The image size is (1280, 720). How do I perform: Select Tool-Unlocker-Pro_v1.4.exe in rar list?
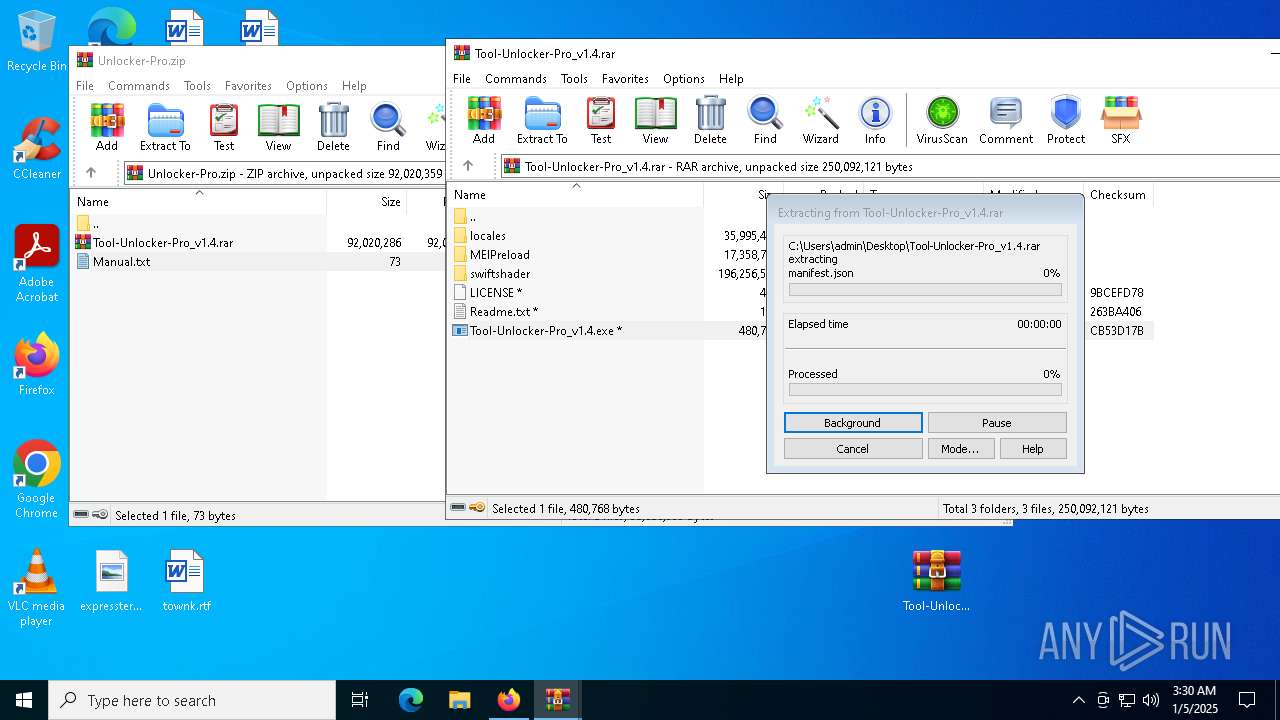546,331
